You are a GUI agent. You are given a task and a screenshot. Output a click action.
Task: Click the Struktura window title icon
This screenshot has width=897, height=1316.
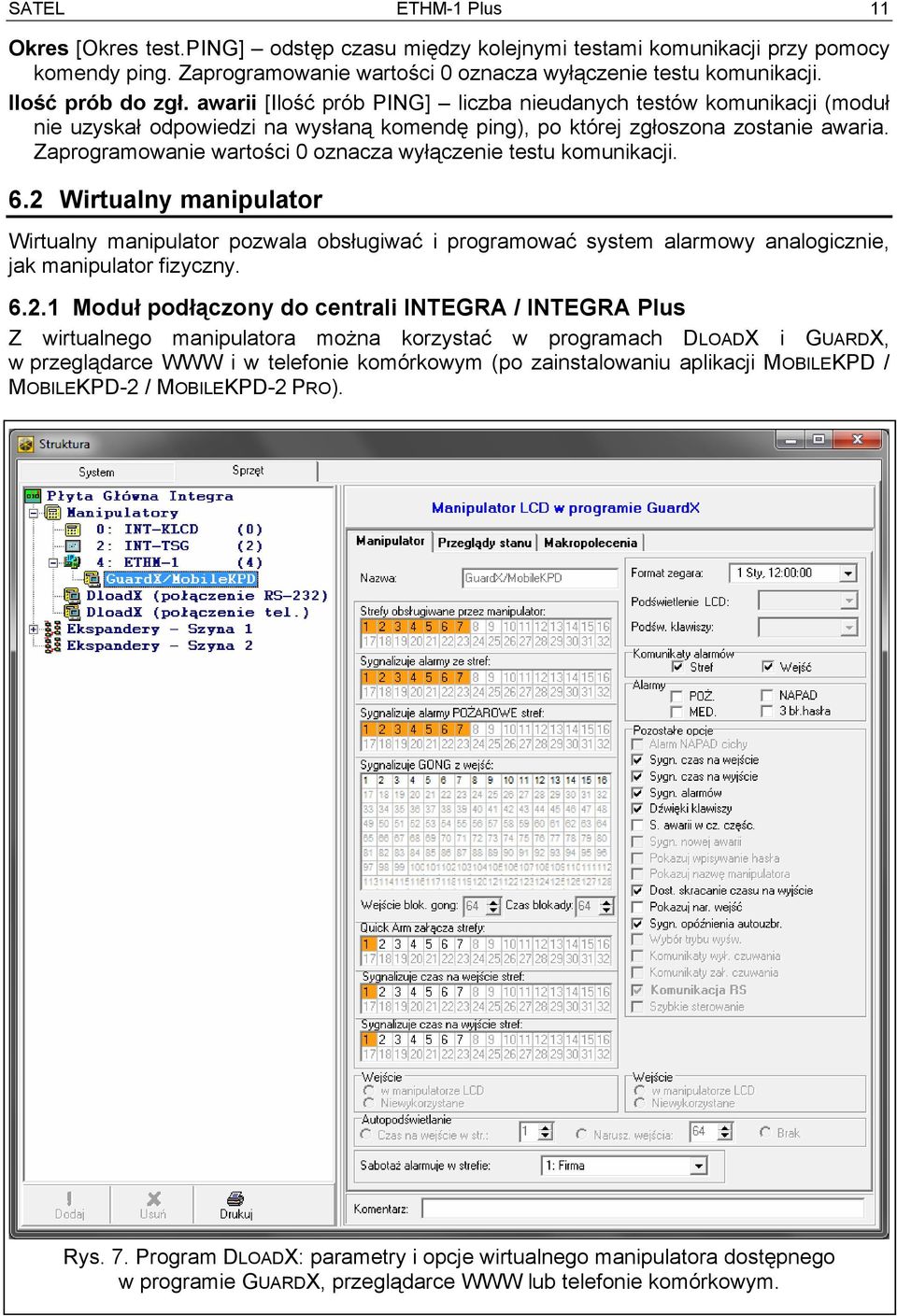point(26,444)
